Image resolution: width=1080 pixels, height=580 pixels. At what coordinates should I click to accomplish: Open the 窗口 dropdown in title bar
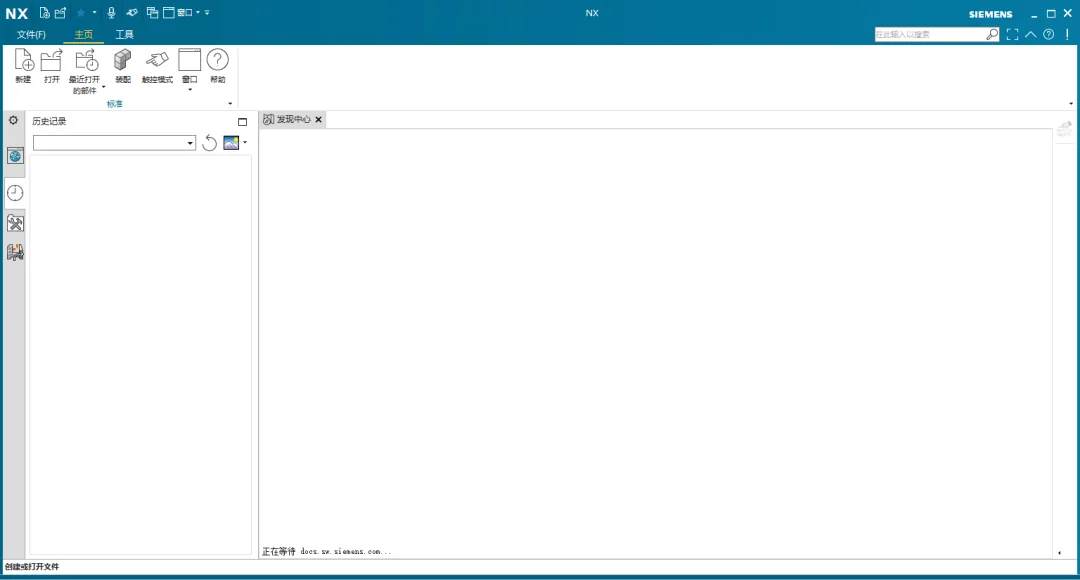click(182, 12)
